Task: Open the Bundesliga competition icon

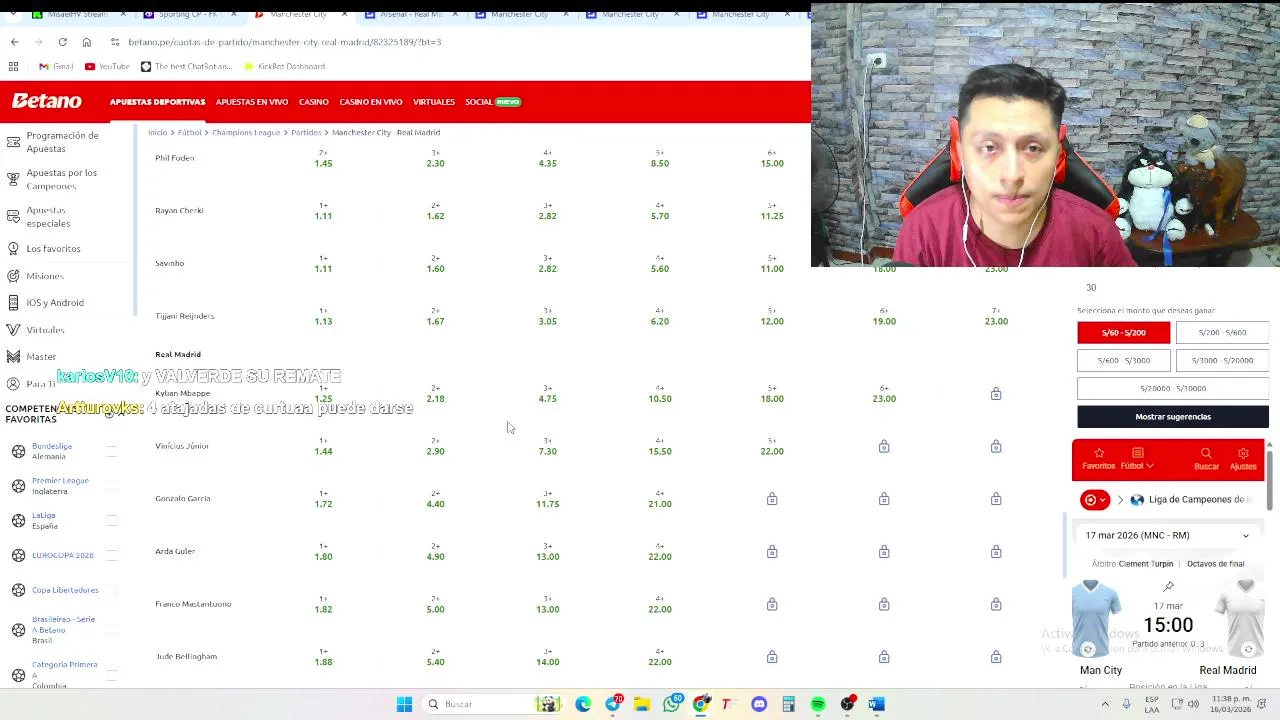Action: 18,451
